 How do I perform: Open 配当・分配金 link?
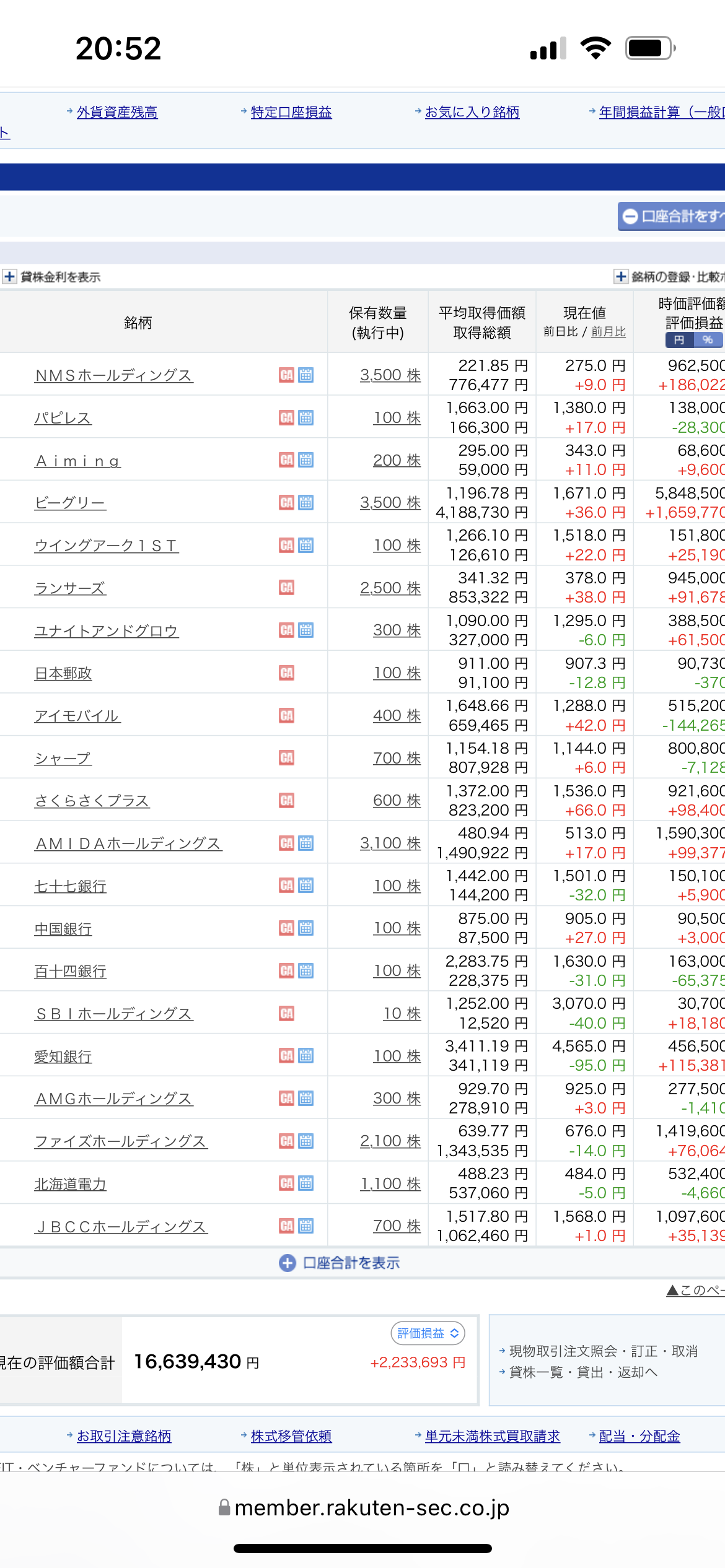(639, 1436)
